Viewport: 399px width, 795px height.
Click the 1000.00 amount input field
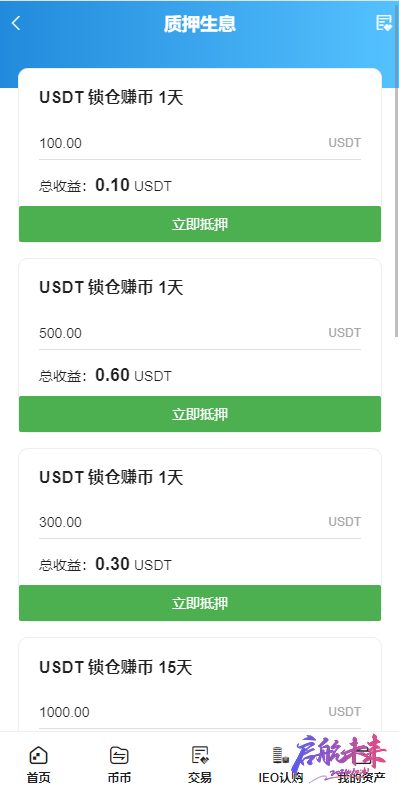coord(200,712)
